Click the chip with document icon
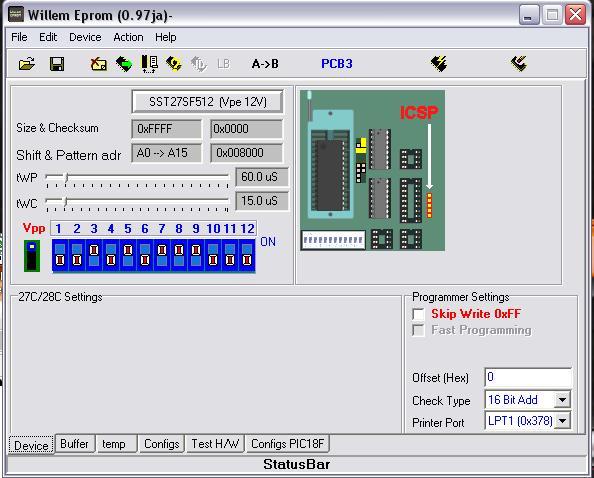Screen dimensions: 594x478 coord(149,64)
